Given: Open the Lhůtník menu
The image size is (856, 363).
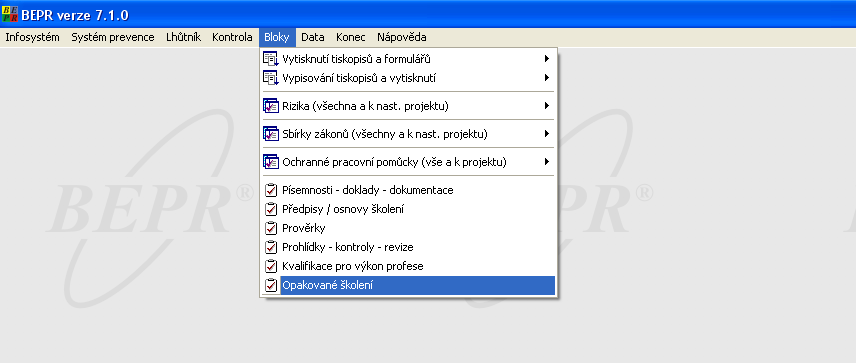Looking at the screenshot, I should click(x=183, y=38).
